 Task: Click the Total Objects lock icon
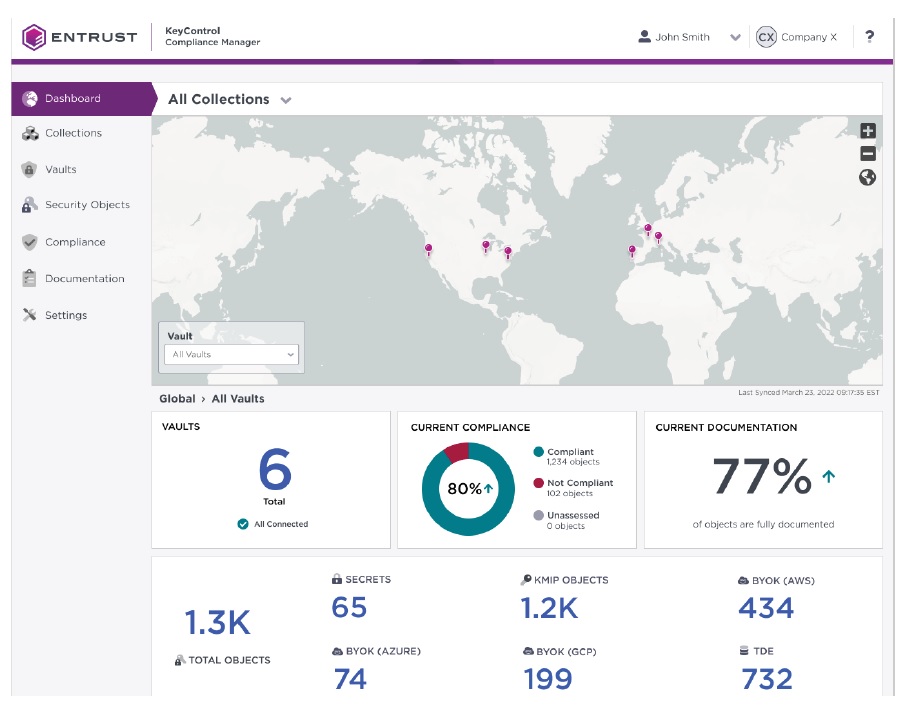(180, 660)
